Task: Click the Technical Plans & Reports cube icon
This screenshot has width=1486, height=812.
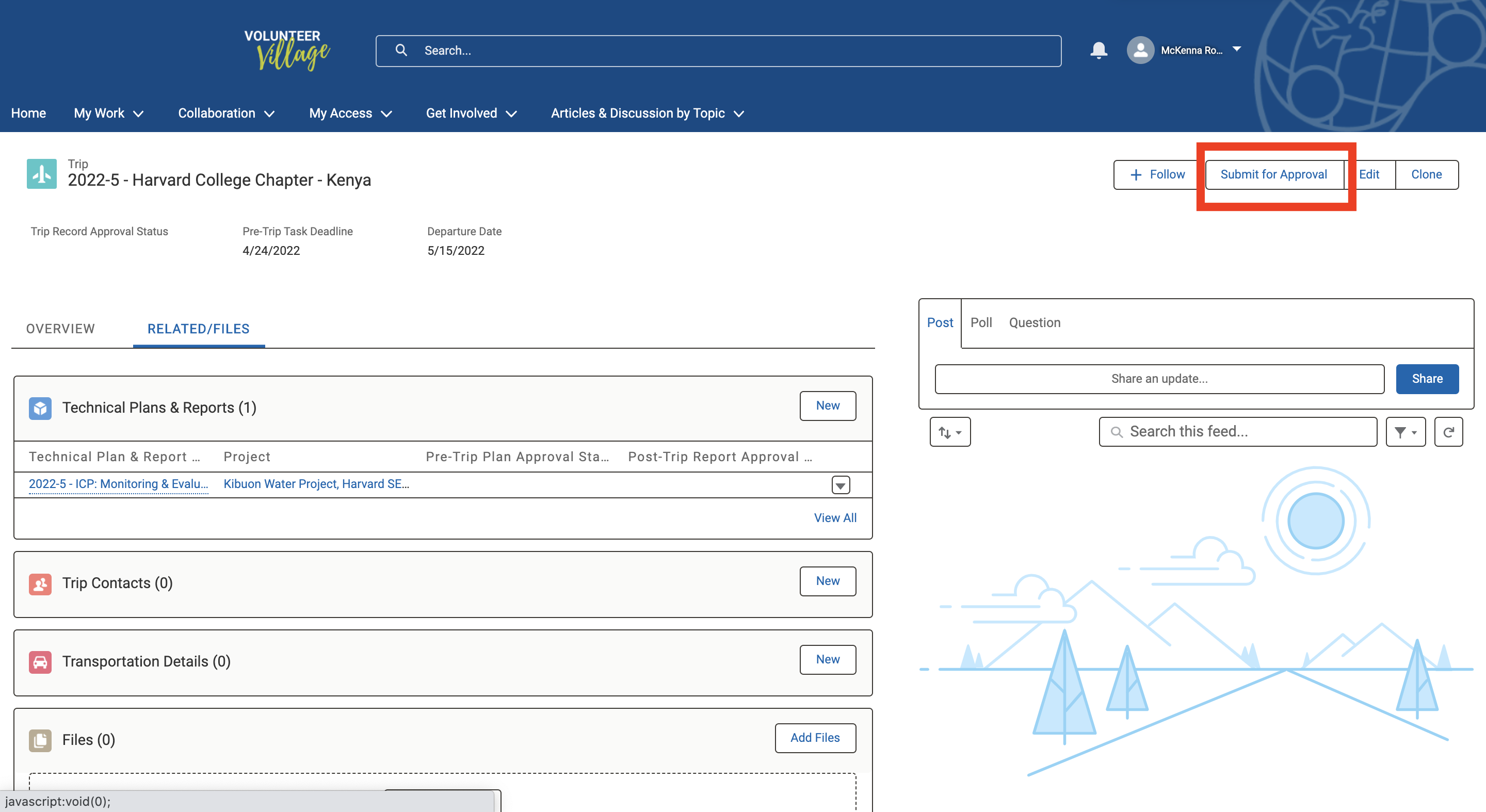Action: pyautogui.click(x=40, y=408)
